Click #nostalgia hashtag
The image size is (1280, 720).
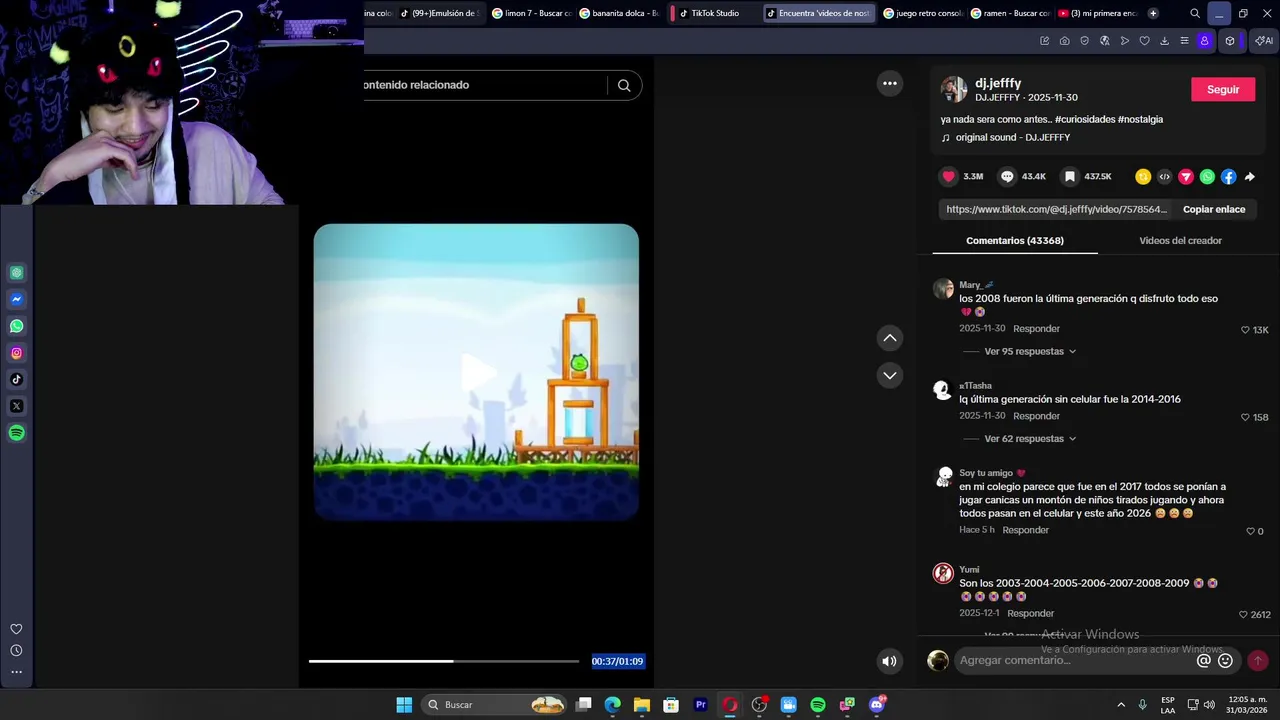click(x=1140, y=119)
